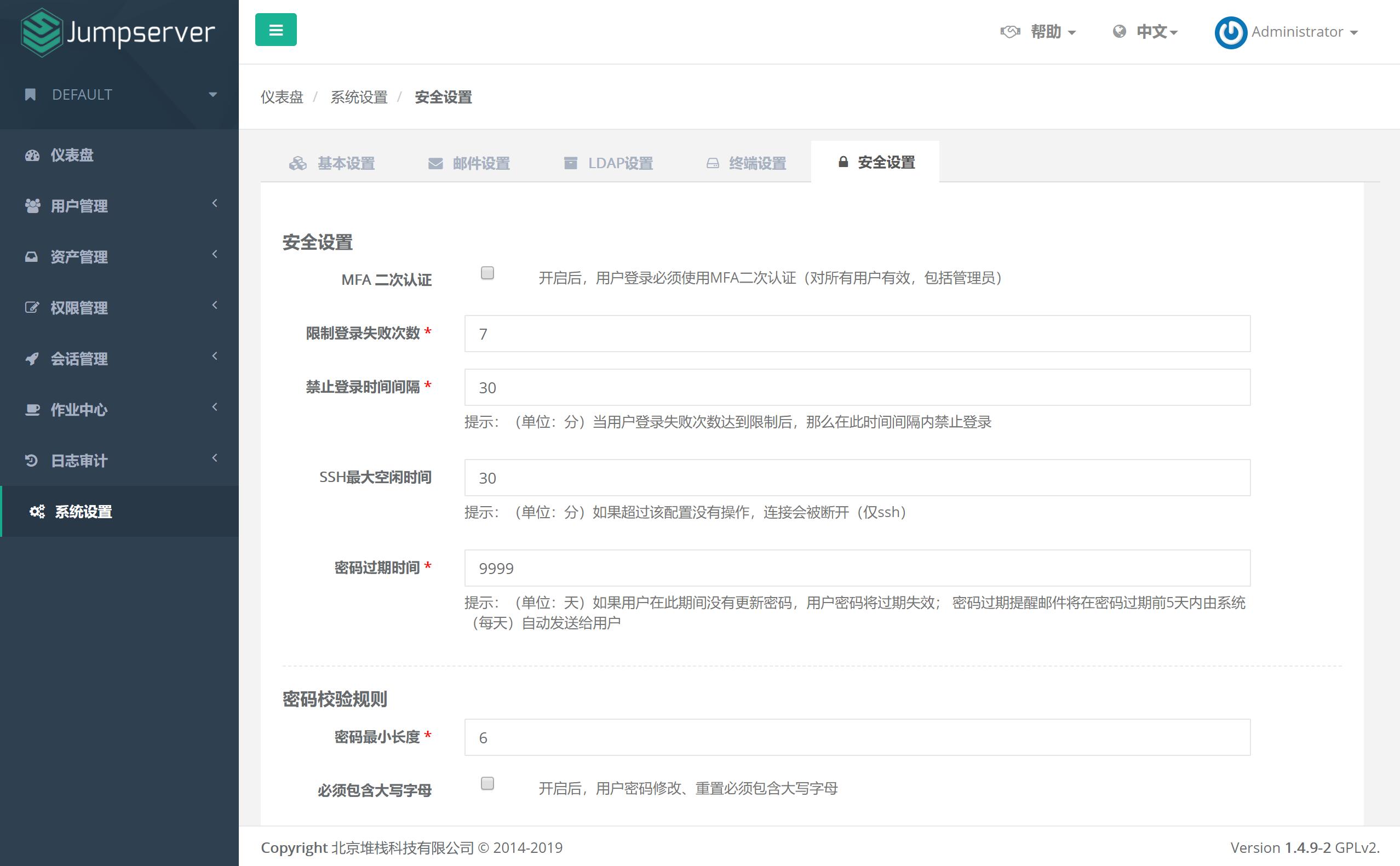Click the 用户管理 sidebar label

[x=79, y=206]
